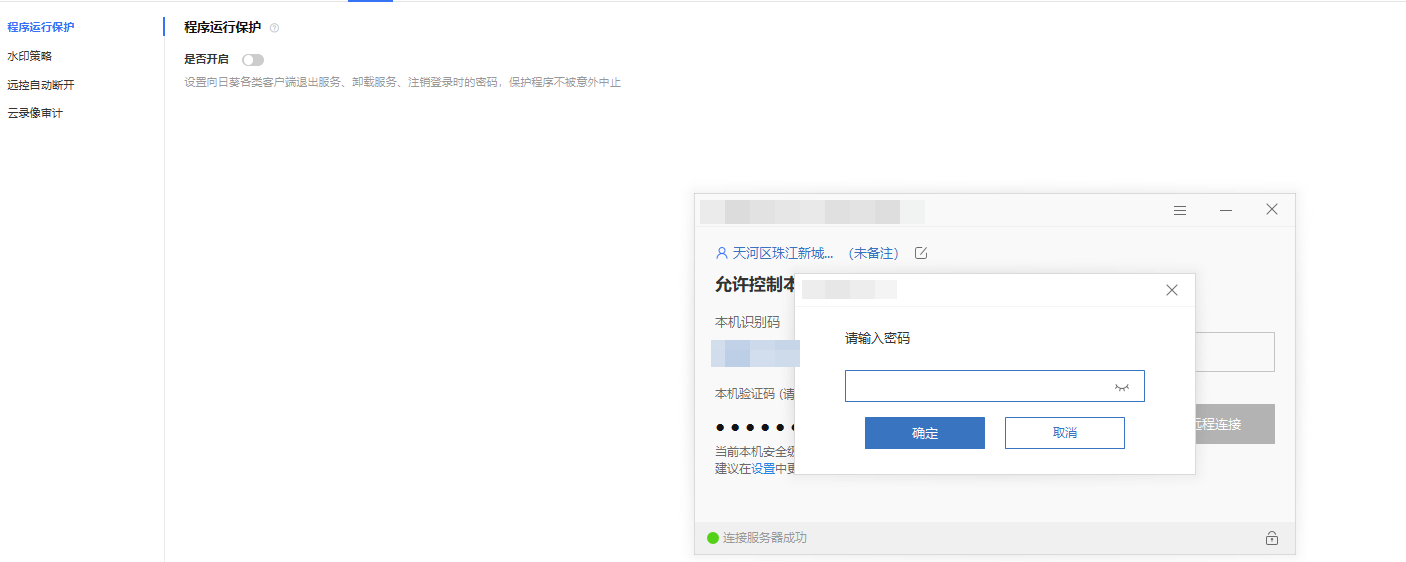1406x562 pixels.
Task: Focus the password input field
Action: tap(995, 386)
